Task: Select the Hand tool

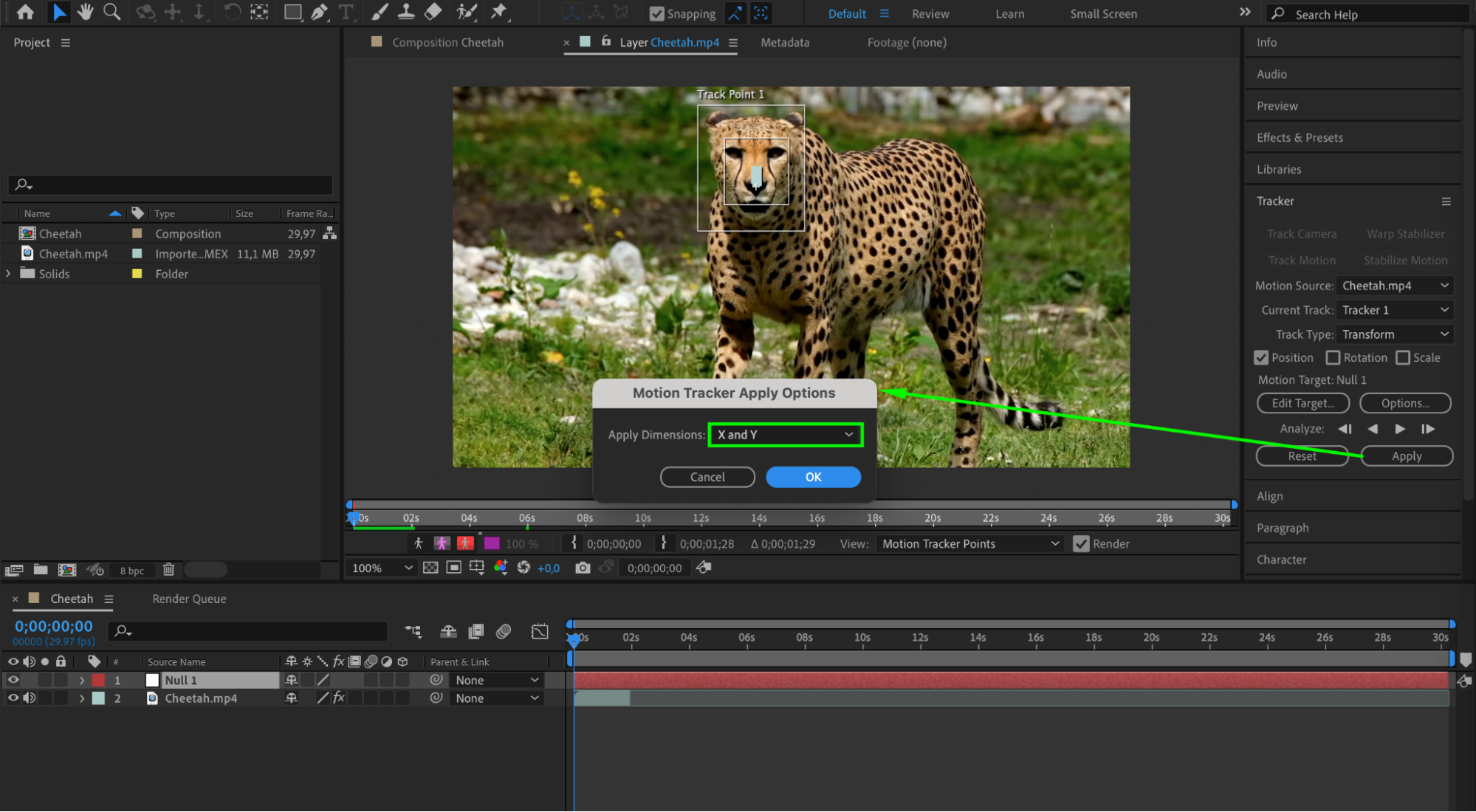Action: click(86, 12)
